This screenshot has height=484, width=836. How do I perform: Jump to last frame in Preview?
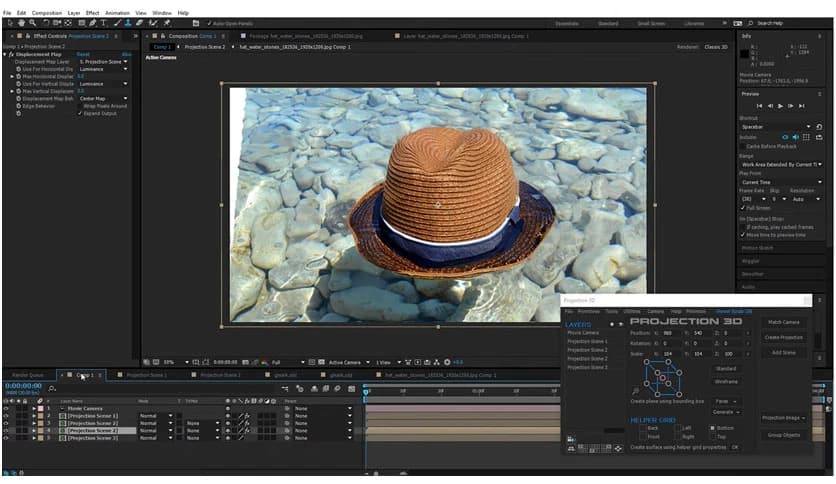click(801, 106)
